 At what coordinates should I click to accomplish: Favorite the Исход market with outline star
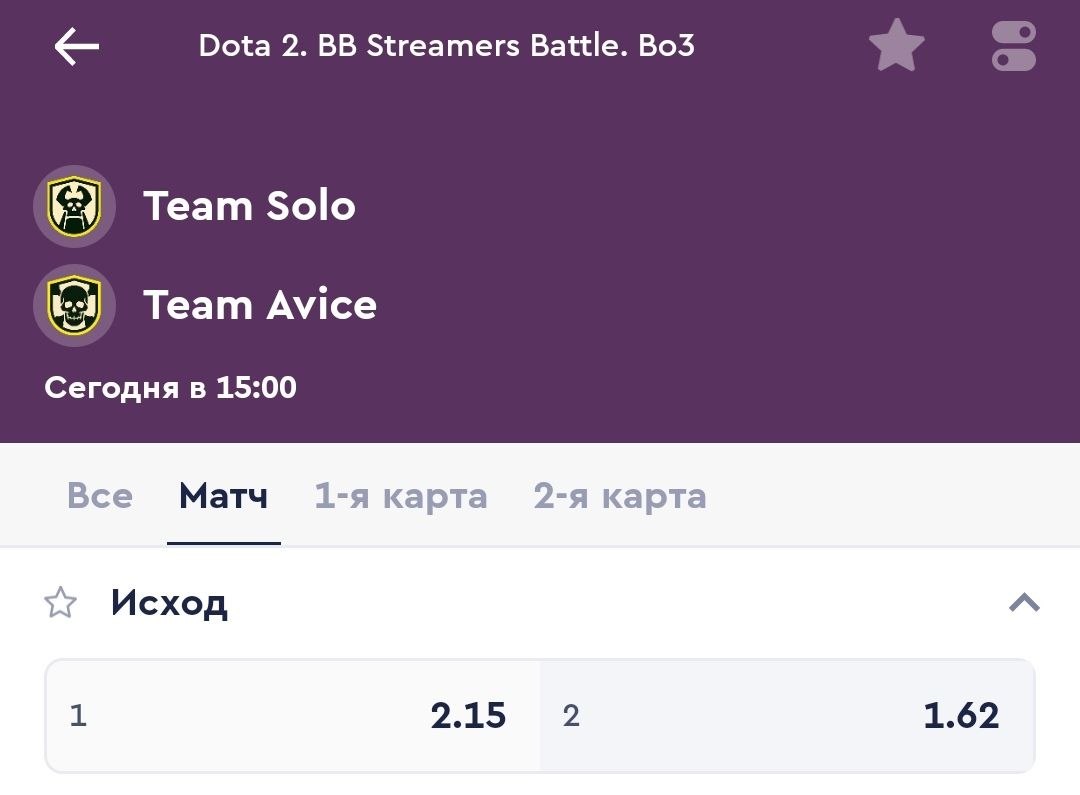point(61,603)
